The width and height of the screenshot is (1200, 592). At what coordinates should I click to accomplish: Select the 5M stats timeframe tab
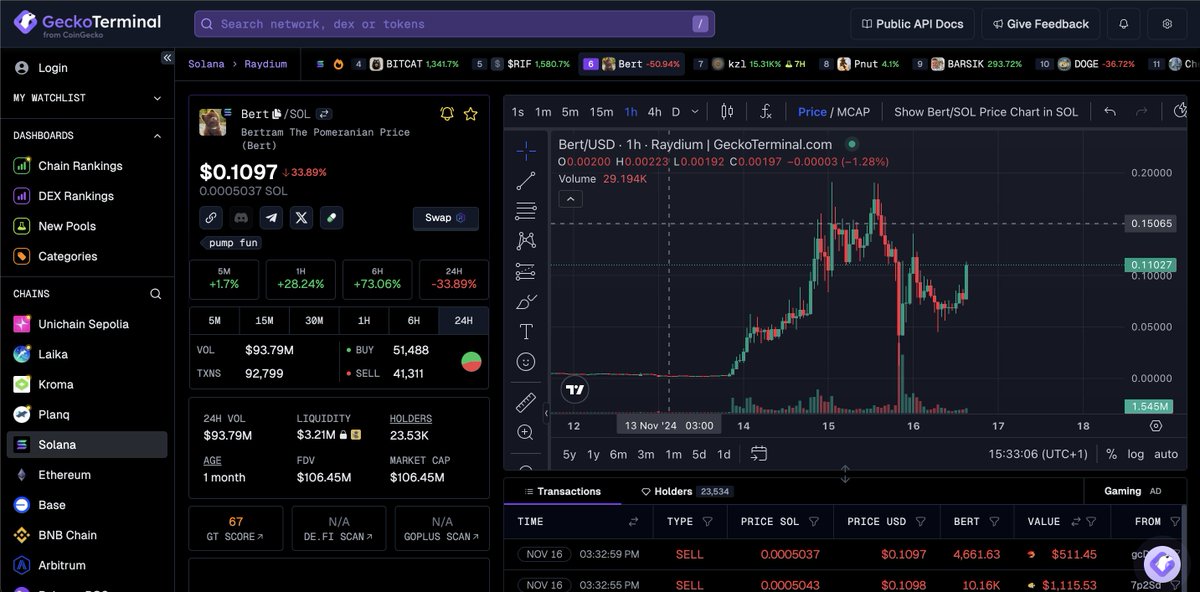[215, 320]
